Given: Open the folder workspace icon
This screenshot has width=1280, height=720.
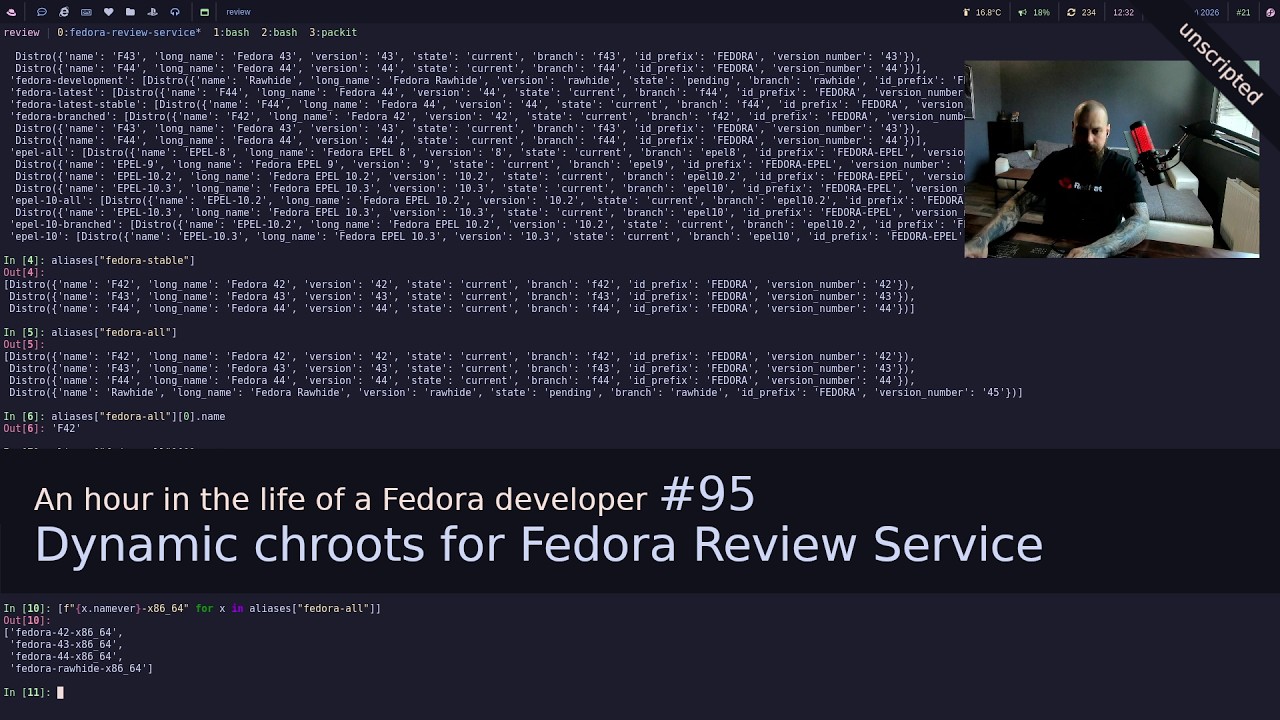Looking at the screenshot, I should tap(130, 12).
